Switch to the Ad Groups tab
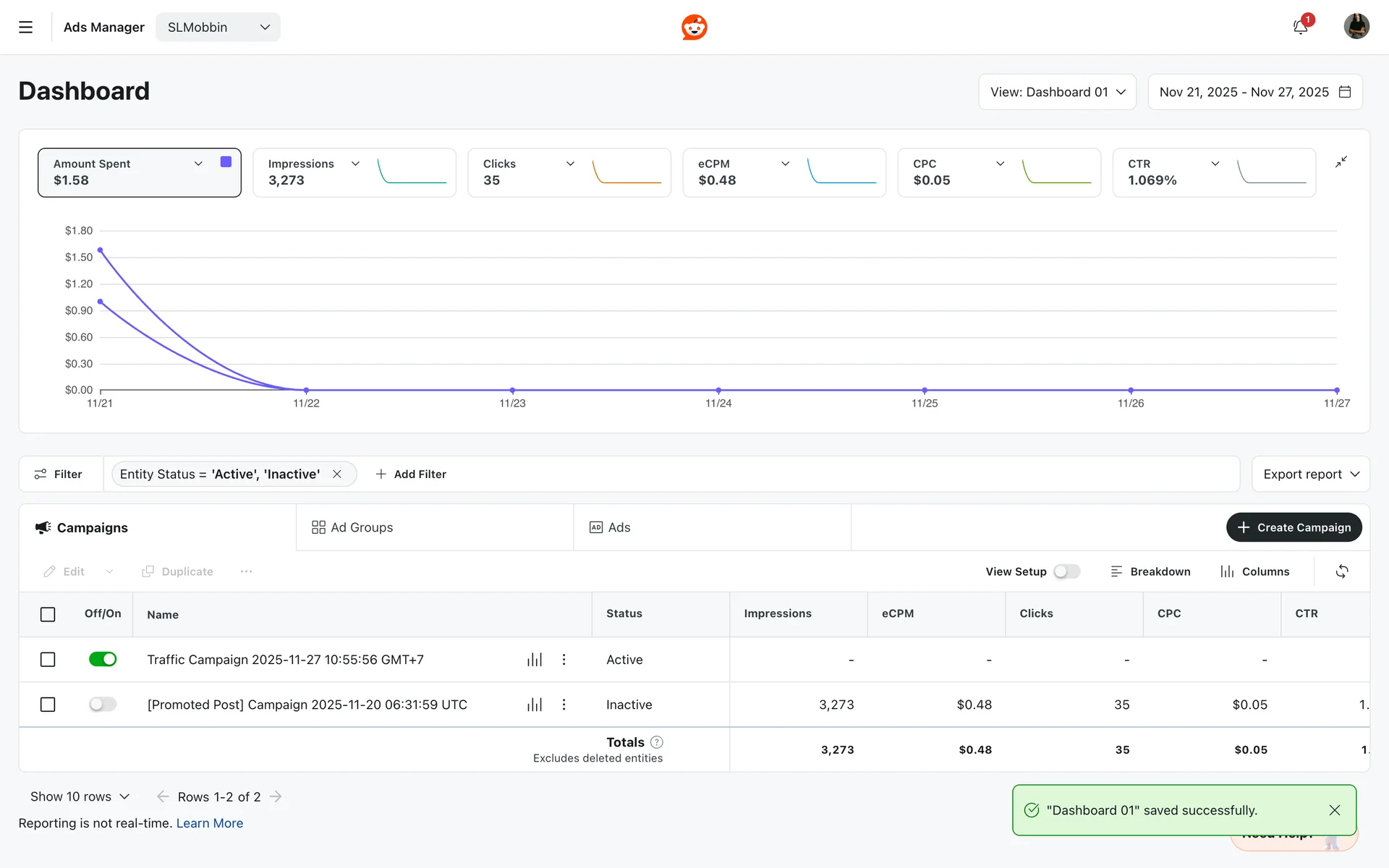This screenshot has height=868, width=1389. (352, 527)
